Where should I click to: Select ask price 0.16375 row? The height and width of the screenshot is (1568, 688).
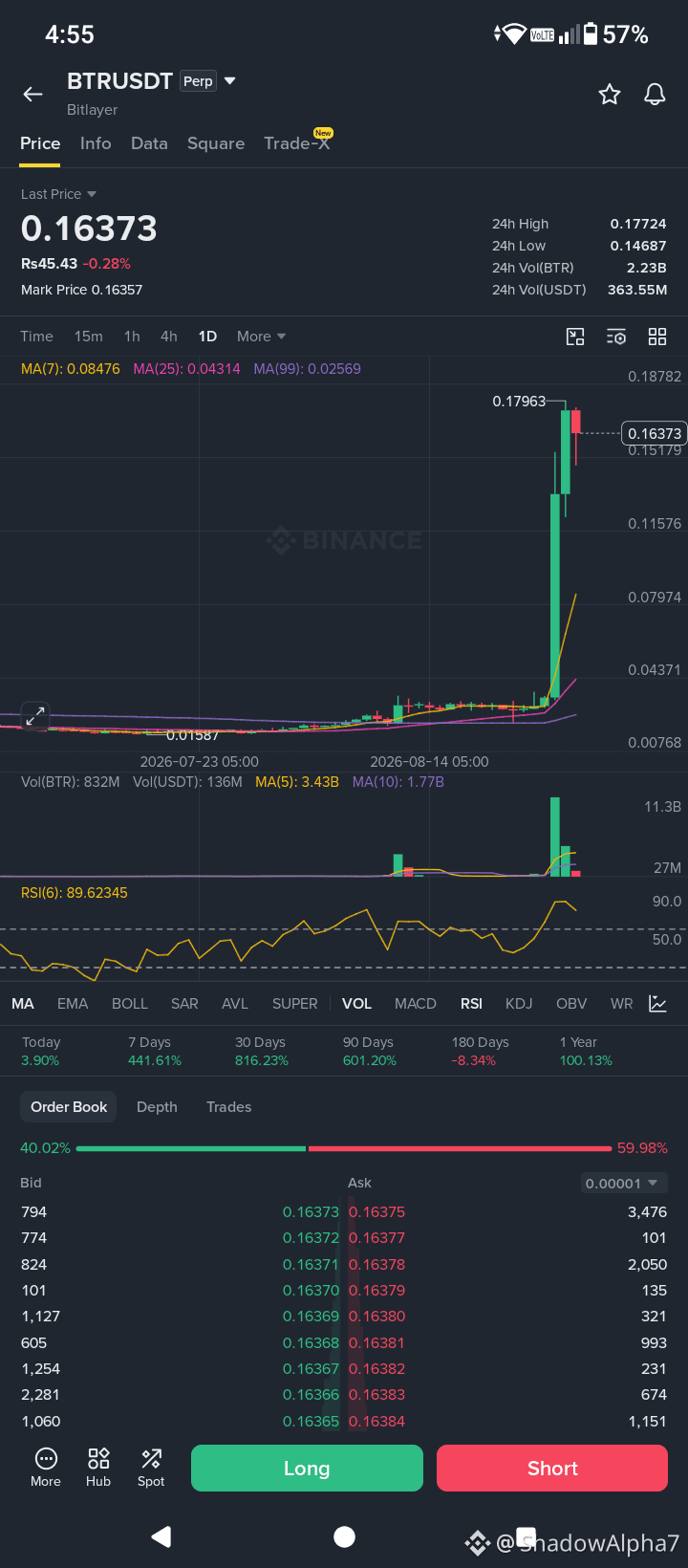[x=507, y=1212]
